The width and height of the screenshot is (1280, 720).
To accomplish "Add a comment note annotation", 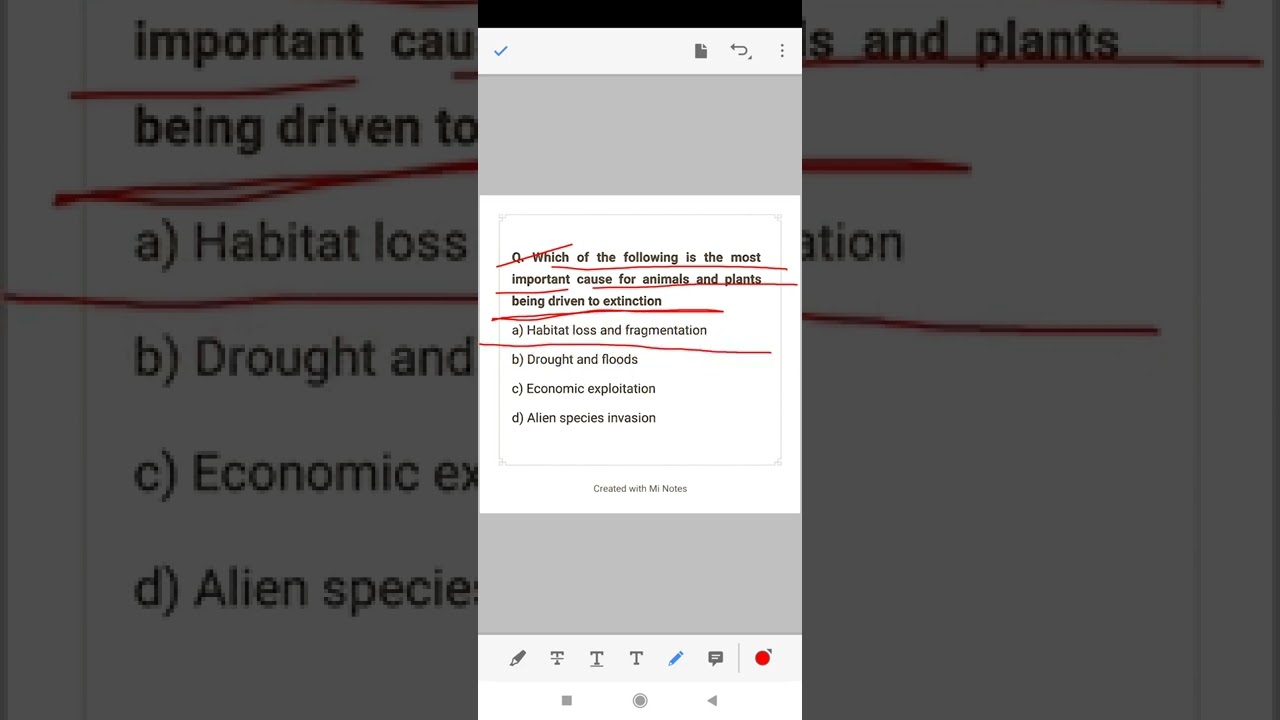I will (x=716, y=658).
